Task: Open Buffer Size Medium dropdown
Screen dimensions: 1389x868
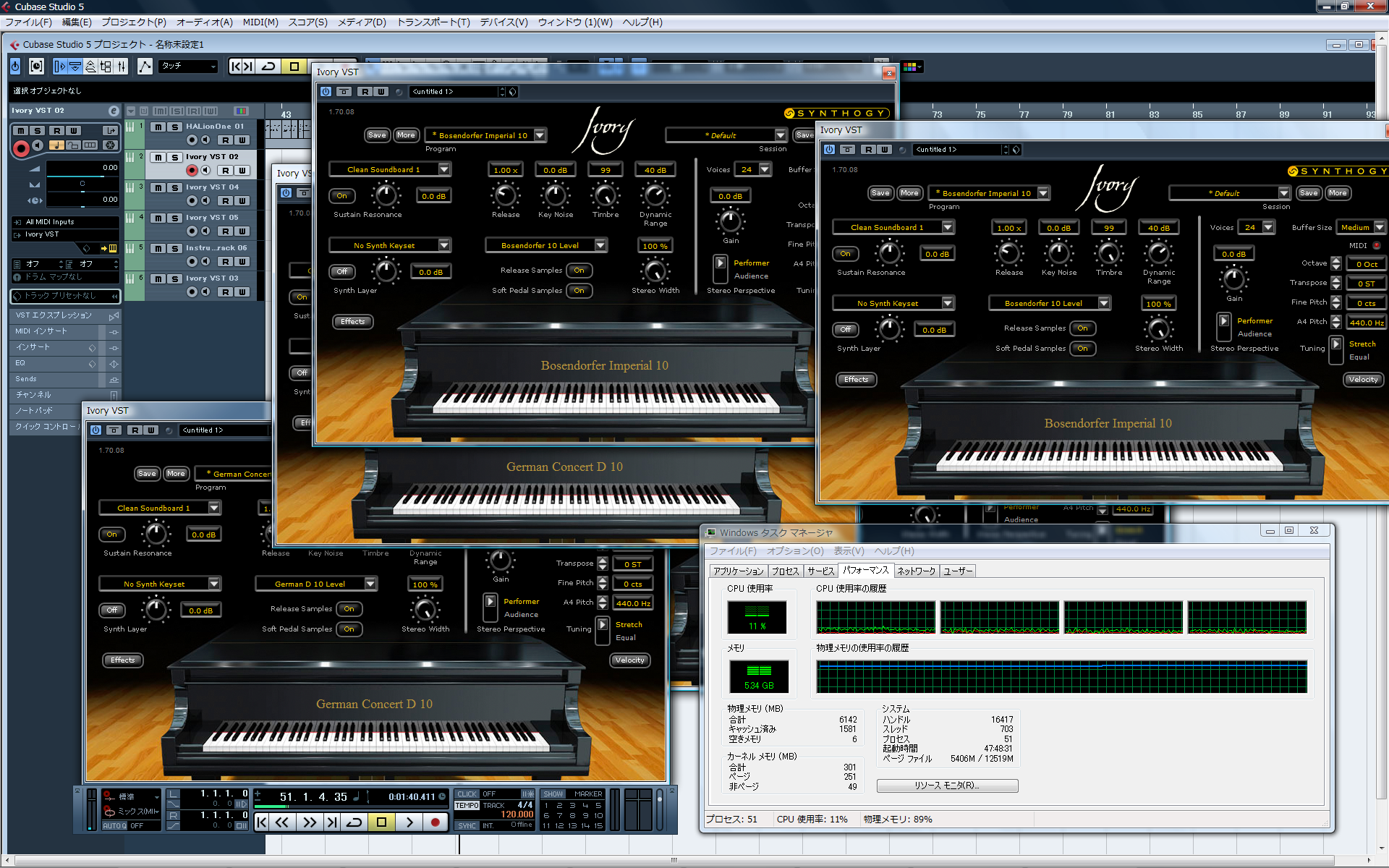Action: (x=1380, y=227)
